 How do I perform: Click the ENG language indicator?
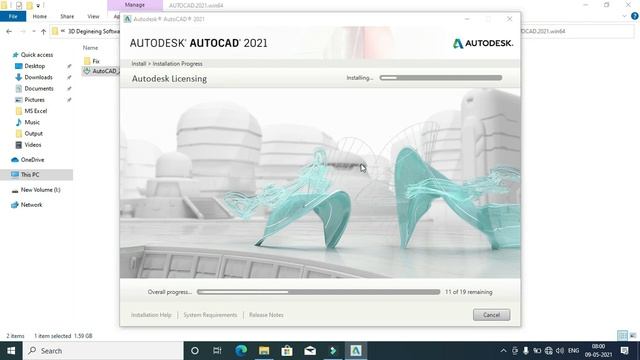(x=573, y=351)
